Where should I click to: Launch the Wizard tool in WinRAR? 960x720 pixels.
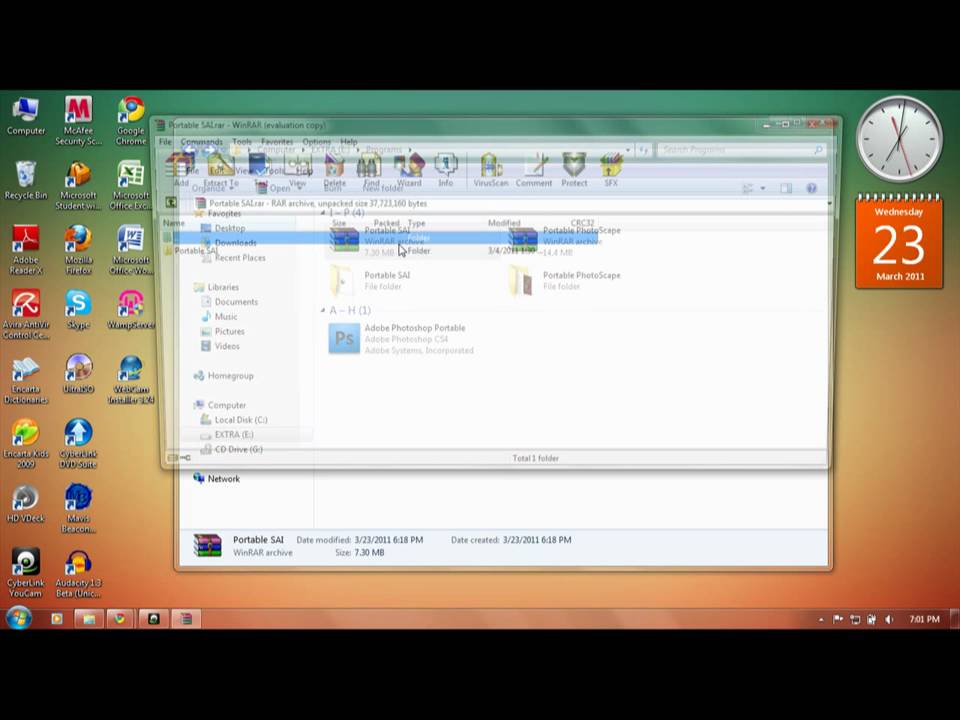409,170
